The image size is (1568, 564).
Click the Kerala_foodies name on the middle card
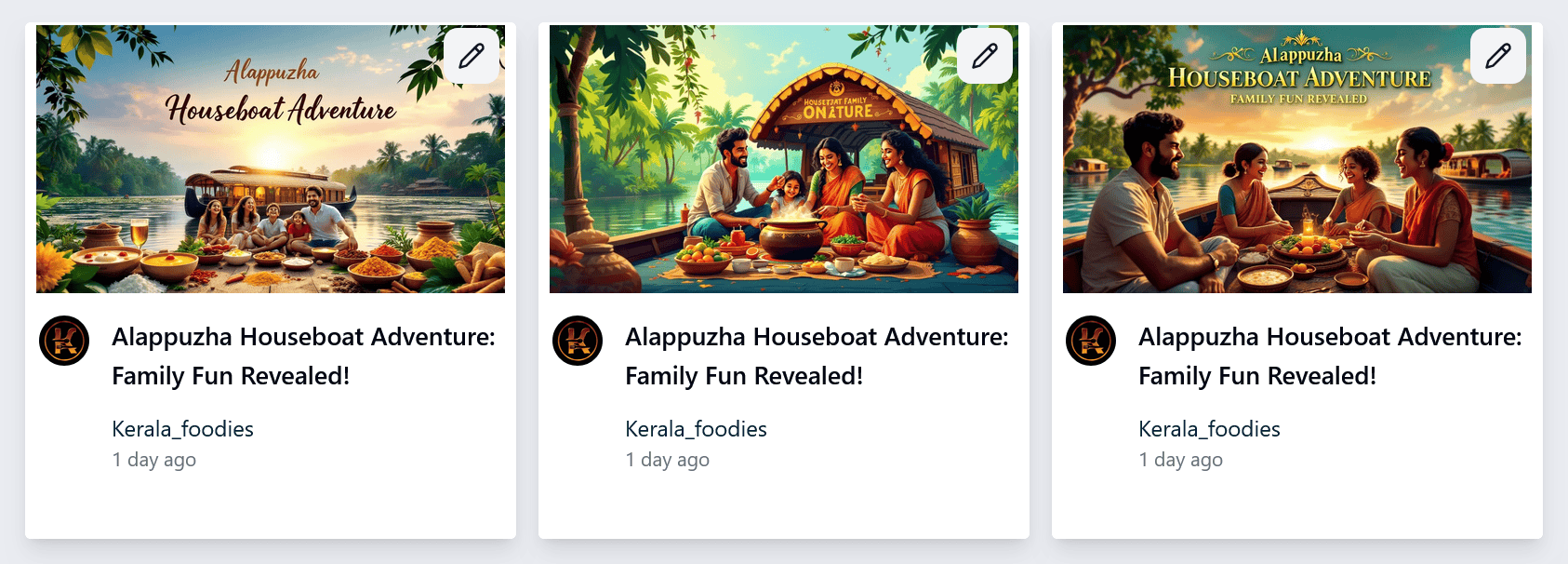pos(696,429)
